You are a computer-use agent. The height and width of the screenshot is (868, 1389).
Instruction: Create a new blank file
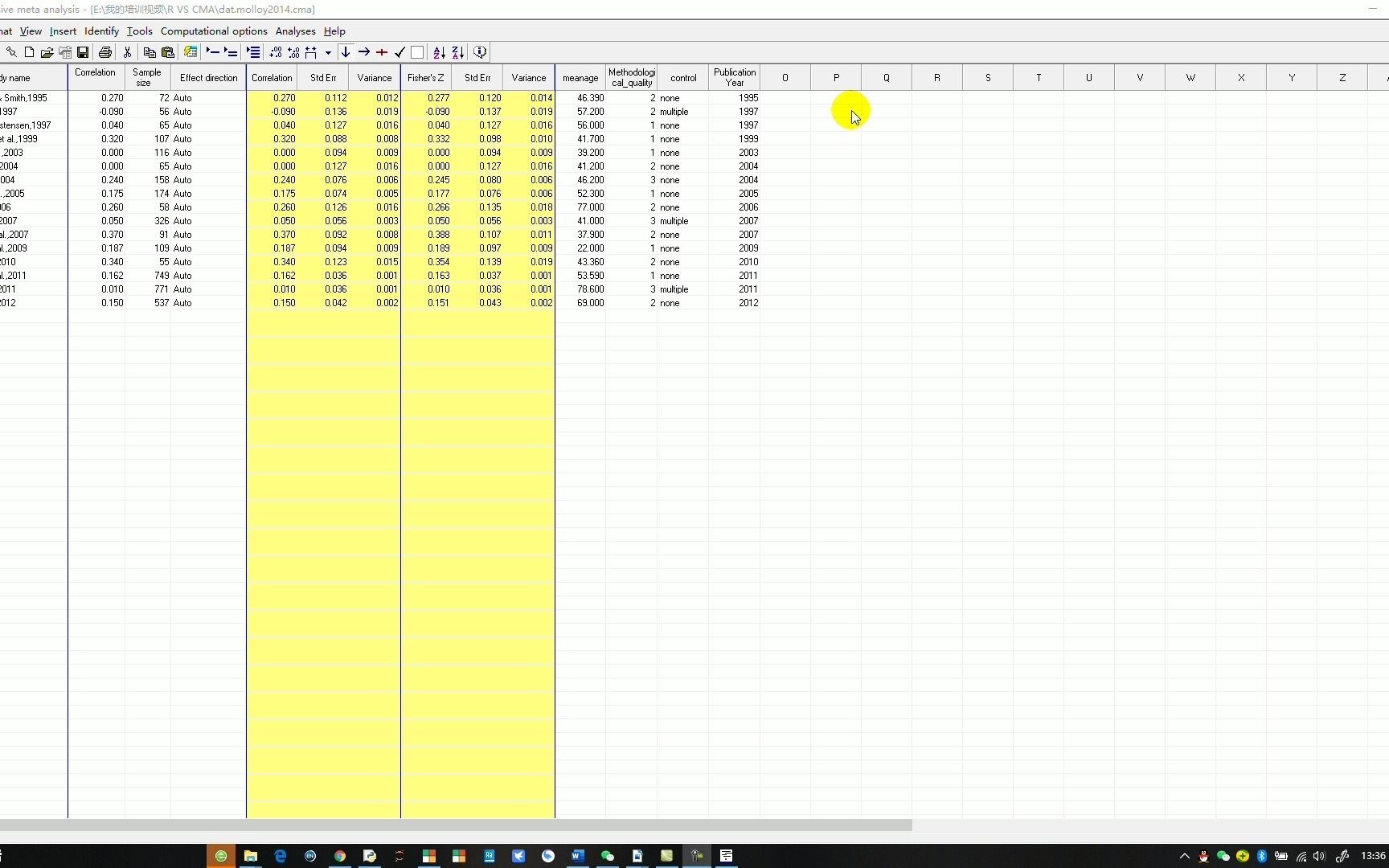[29, 52]
